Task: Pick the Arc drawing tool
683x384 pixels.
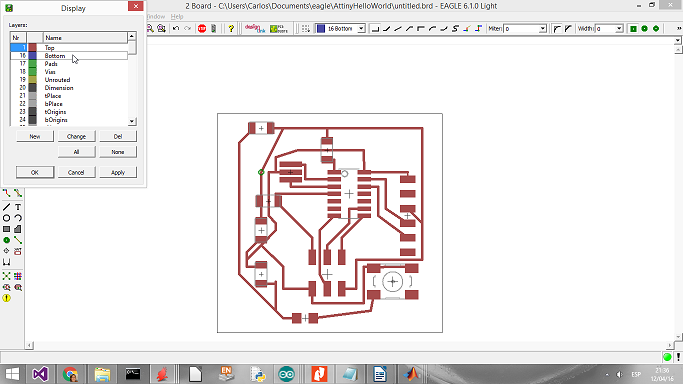Action: (18, 218)
